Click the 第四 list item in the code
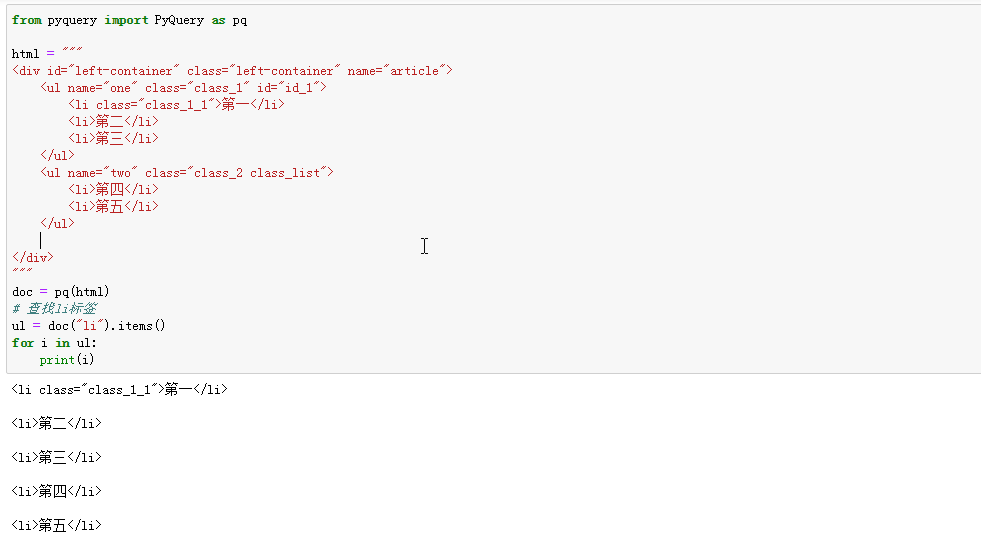 tap(113, 190)
